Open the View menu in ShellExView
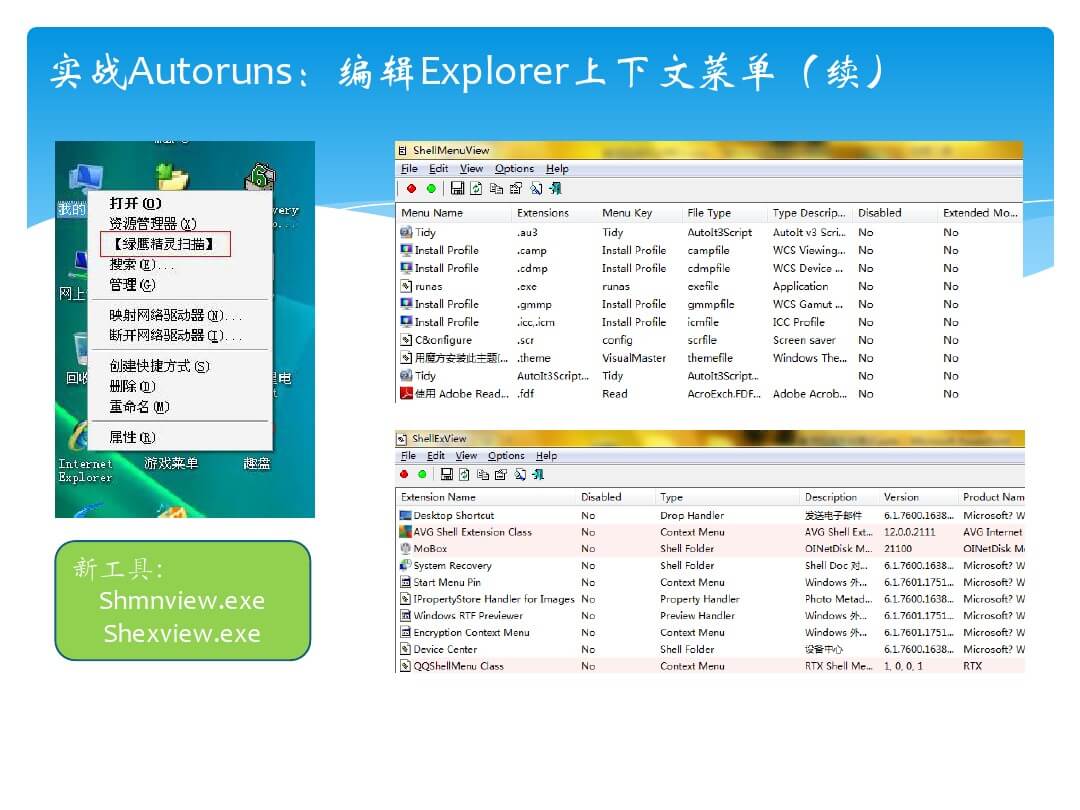Screen dimensions: 1080x810 pyautogui.click(x=466, y=456)
